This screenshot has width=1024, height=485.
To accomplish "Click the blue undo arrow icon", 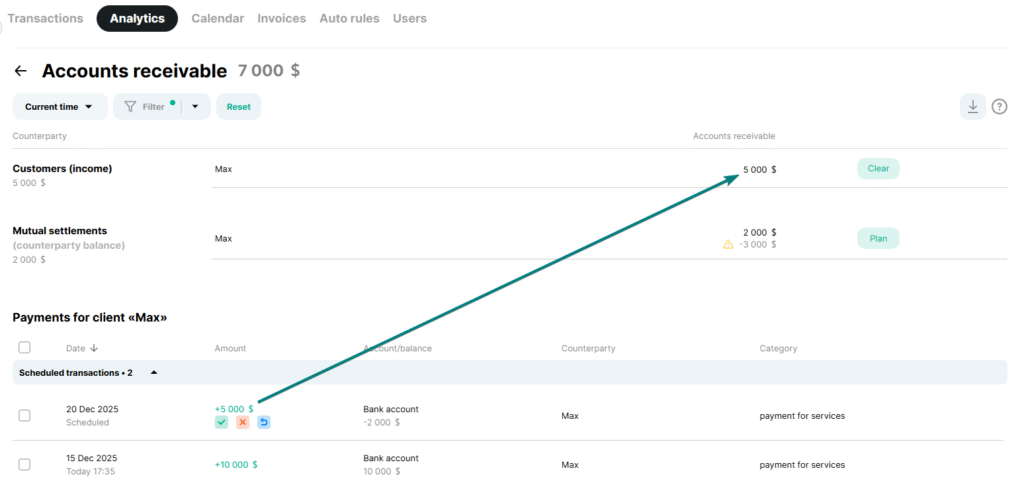I will click(x=264, y=423).
